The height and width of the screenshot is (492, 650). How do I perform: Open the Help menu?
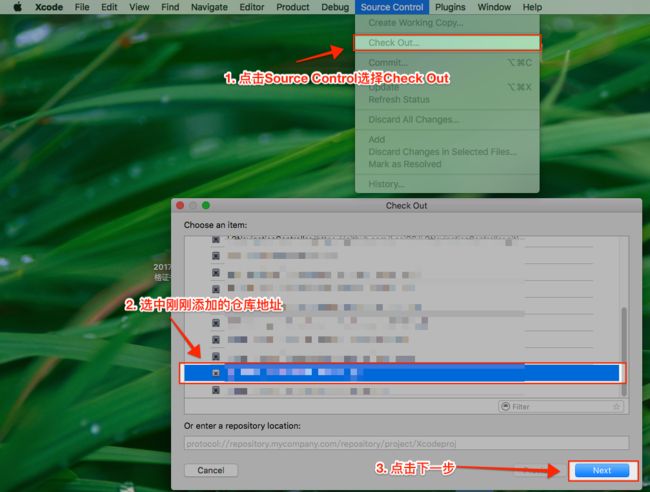532,7
